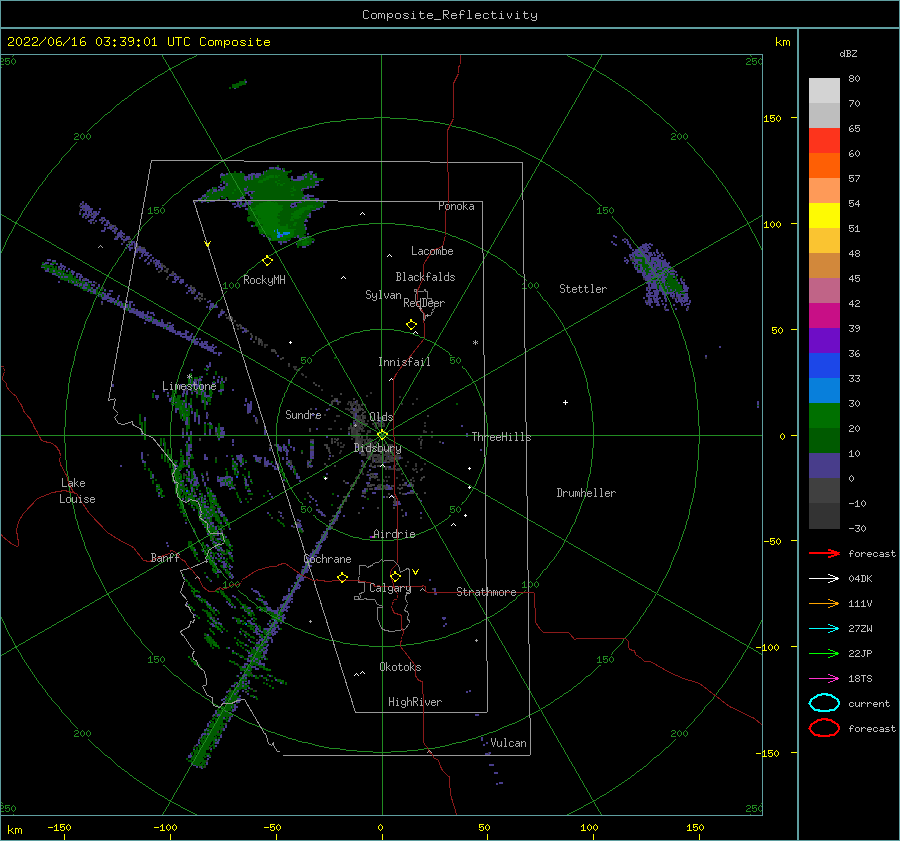Screen dimensions: 900x841
Task: Click the Sylvan label
Action: 383,295
